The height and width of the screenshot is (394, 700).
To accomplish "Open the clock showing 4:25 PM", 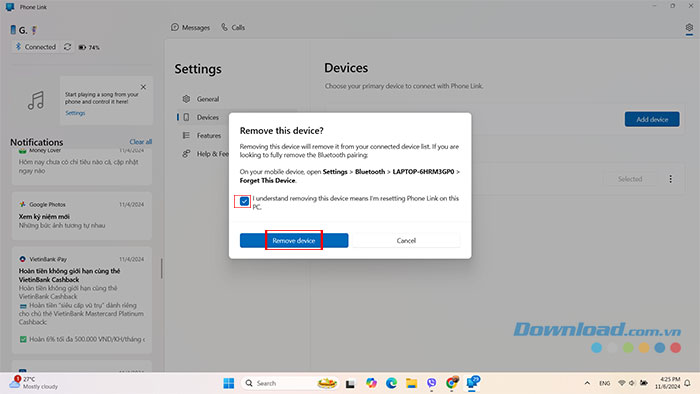I will 668,383.
